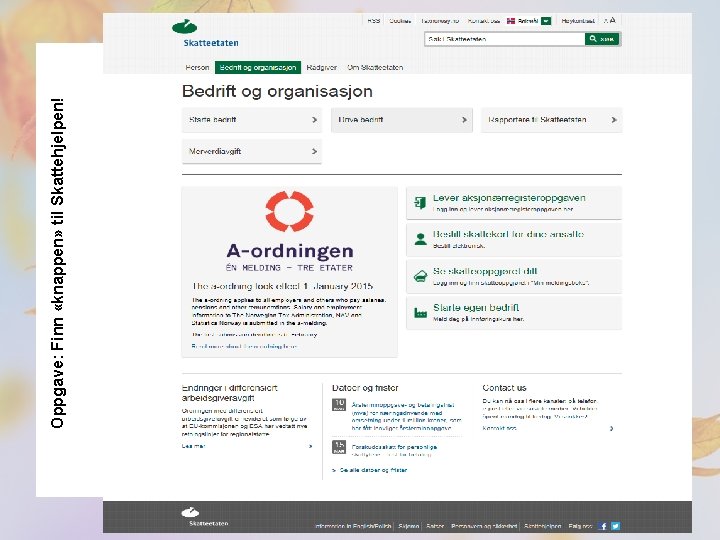
Task: Open Personvern og sikkerhet footer link
Action: point(484,526)
